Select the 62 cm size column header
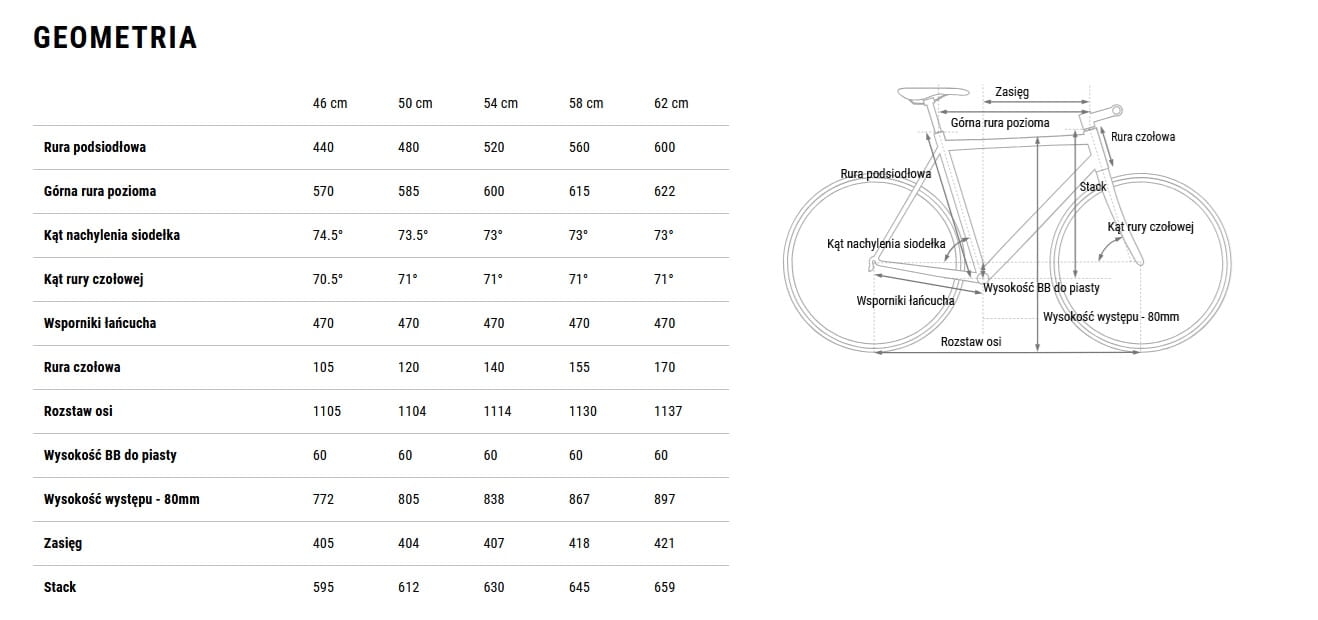 [671, 103]
